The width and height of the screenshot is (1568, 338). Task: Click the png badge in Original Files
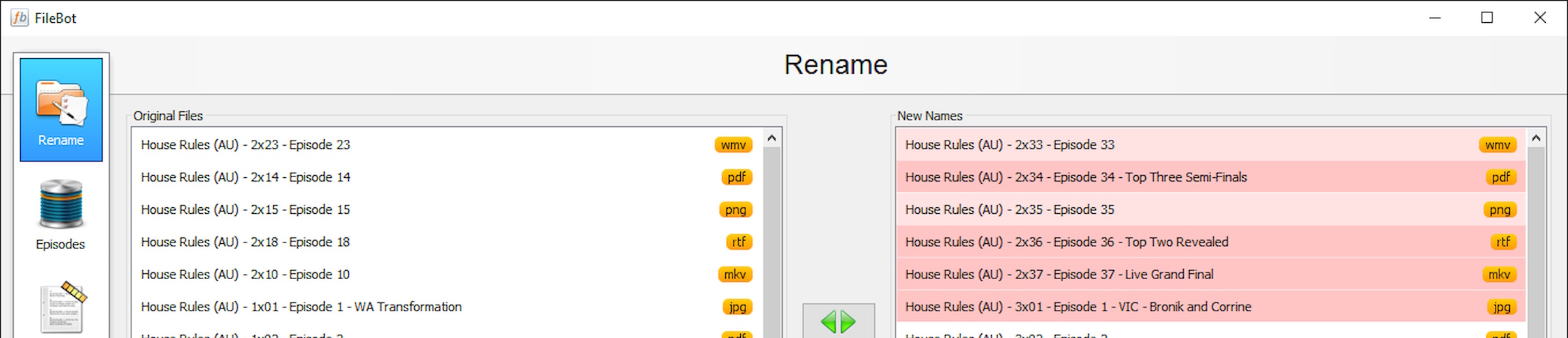click(736, 209)
